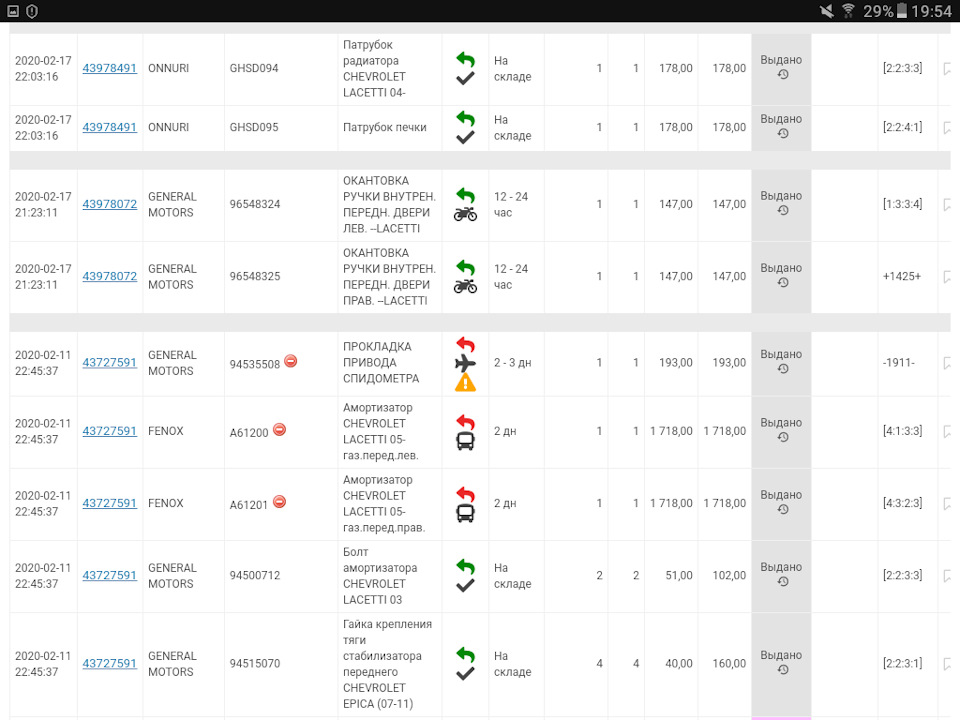Click comment flag icon in [2:2:4:1] row

coord(947,127)
